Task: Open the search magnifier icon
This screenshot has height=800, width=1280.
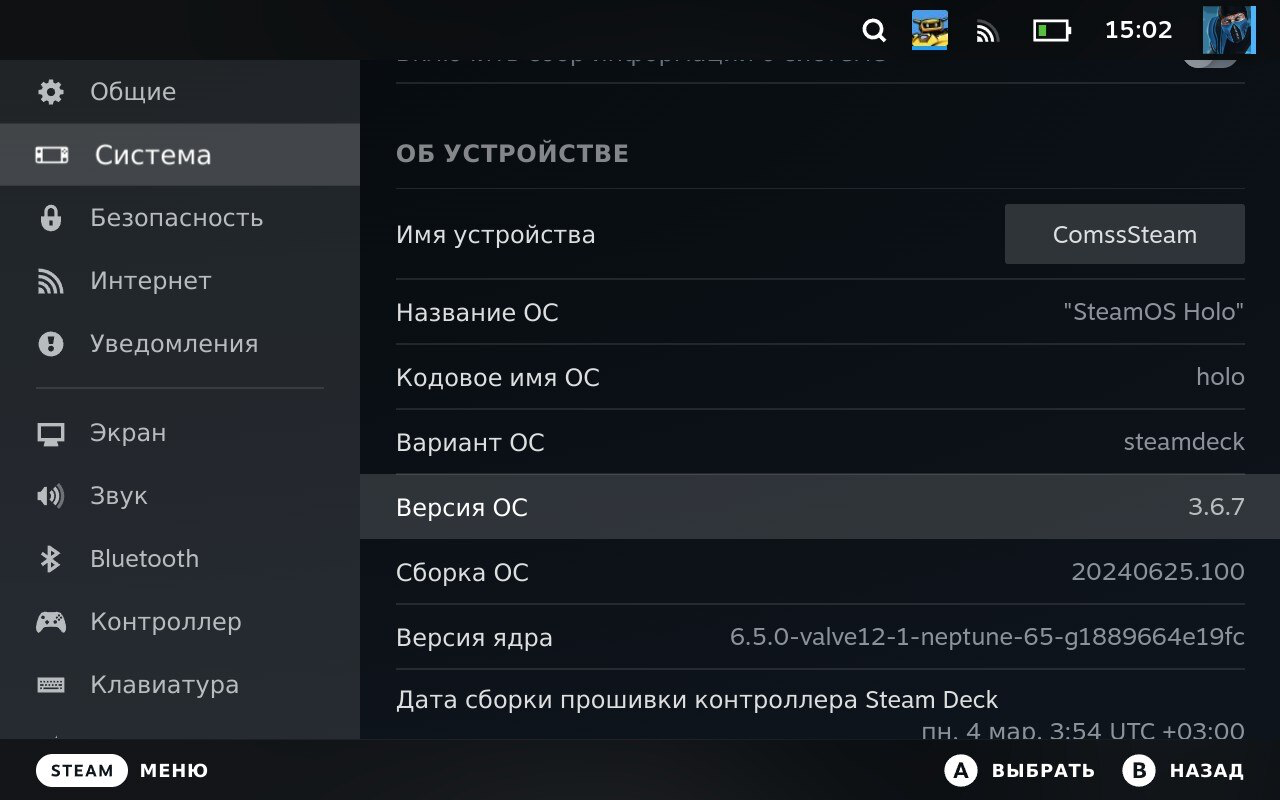Action: point(874,31)
